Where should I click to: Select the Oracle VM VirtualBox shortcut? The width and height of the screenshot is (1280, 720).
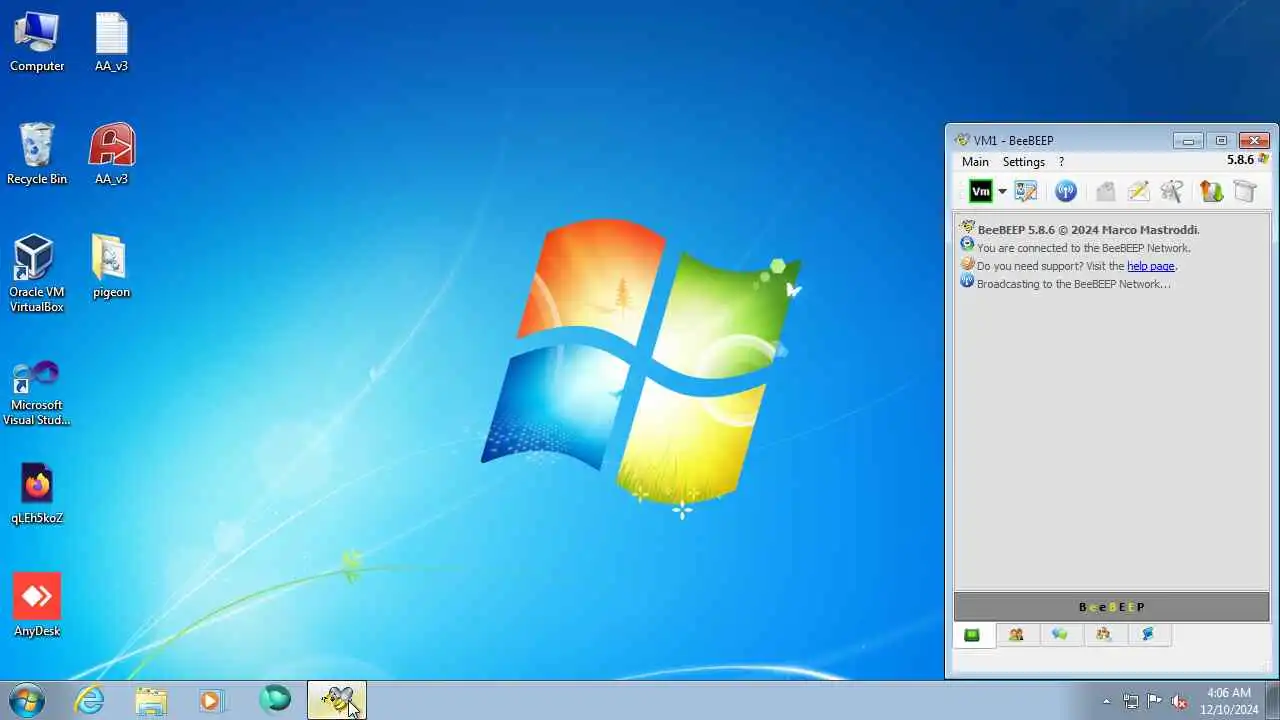(37, 274)
